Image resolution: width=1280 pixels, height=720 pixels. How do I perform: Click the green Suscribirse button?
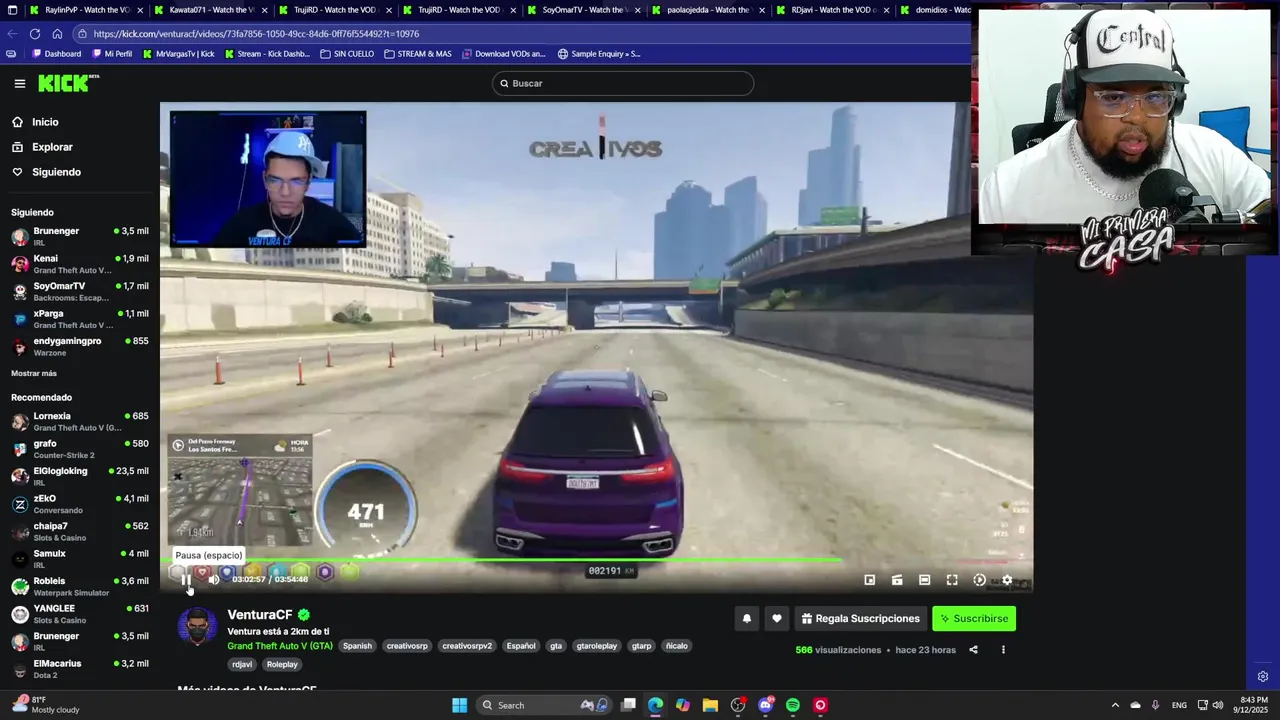coord(974,619)
